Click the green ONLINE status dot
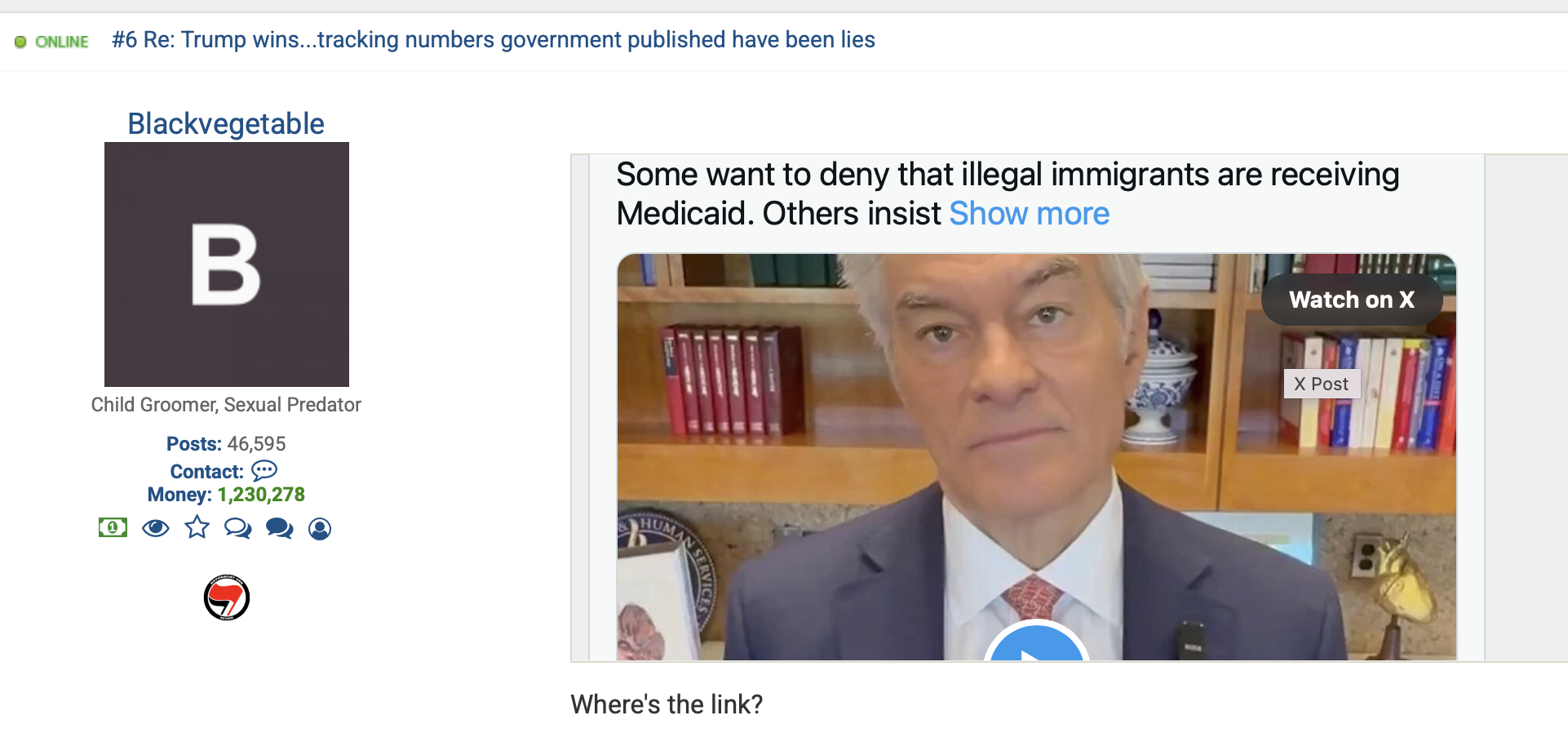The image size is (1568, 751). click(x=20, y=42)
